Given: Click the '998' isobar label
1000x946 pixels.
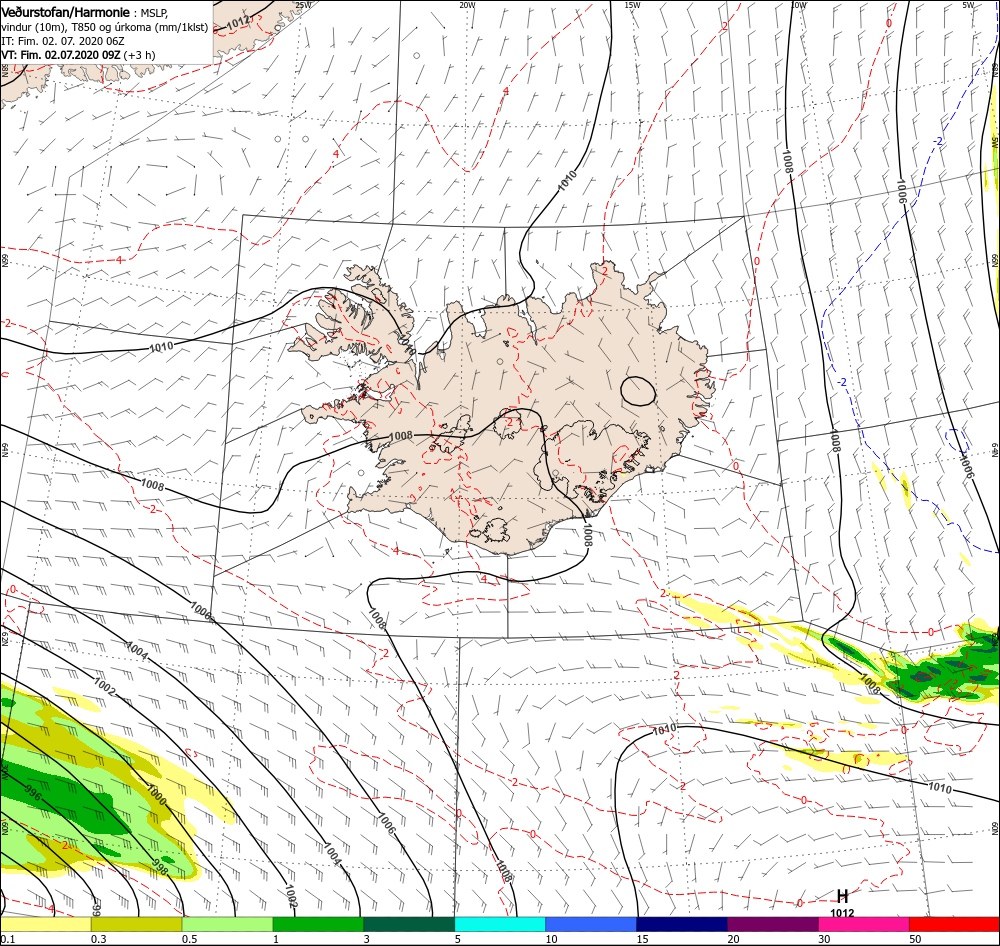Looking at the screenshot, I should (159, 867).
